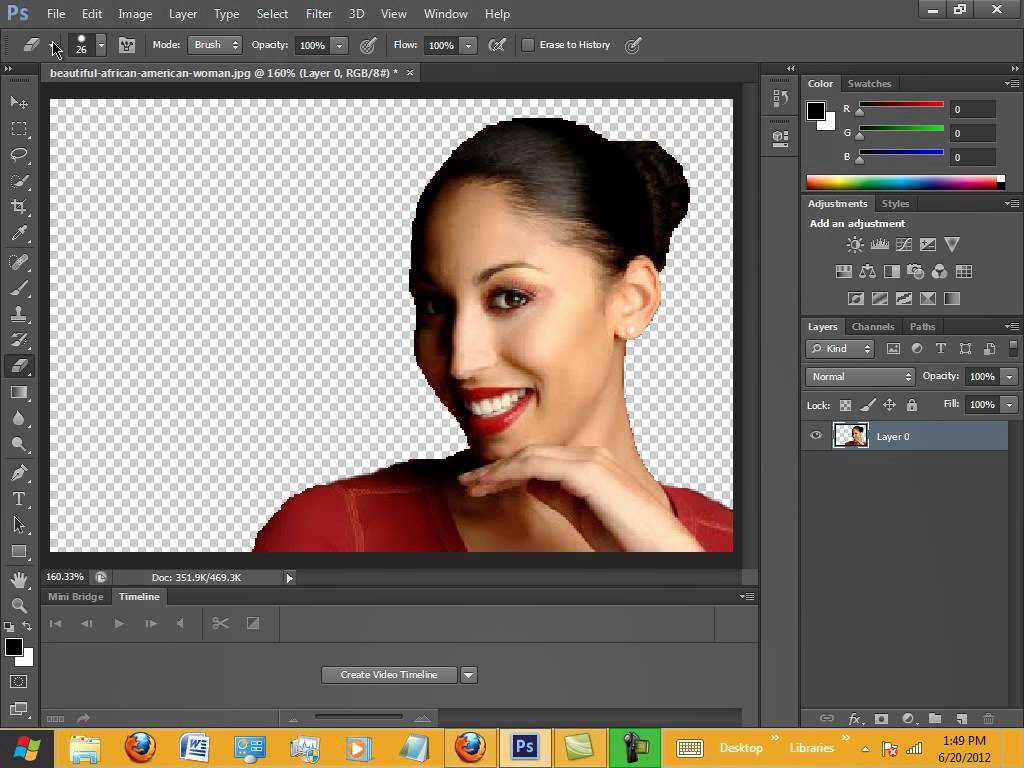Select the Eyedropper tool
The height and width of the screenshot is (768, 1024).
[19, 233]
